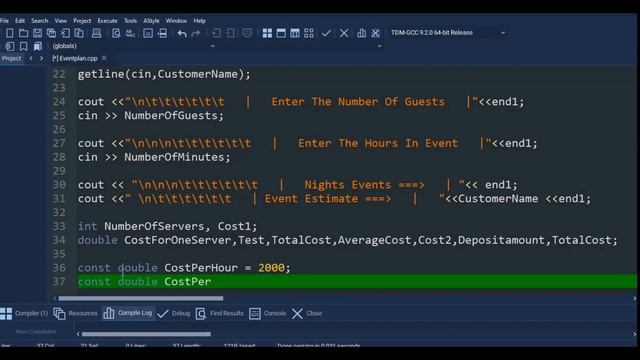This screenshot has width=640, height=360.
Task: Click the Run window icon
Action: [281, 33]
